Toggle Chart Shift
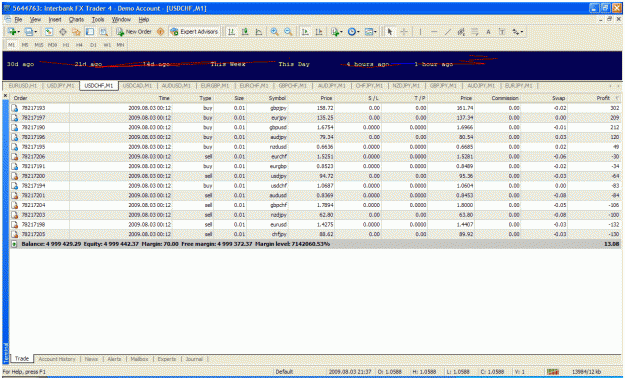 click(x=319, y=32)
